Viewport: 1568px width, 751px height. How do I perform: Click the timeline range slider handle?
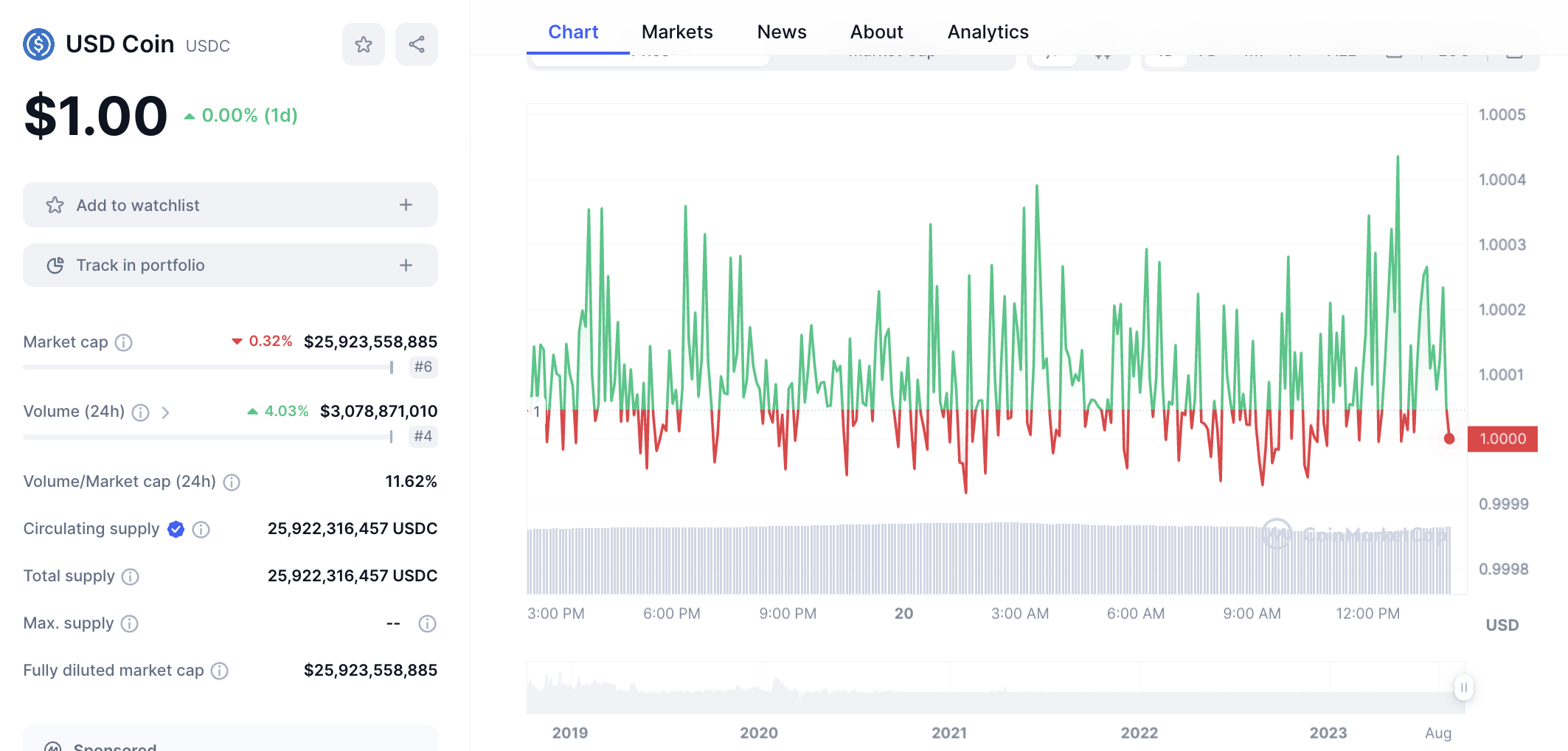click(x=1463, y=688)
